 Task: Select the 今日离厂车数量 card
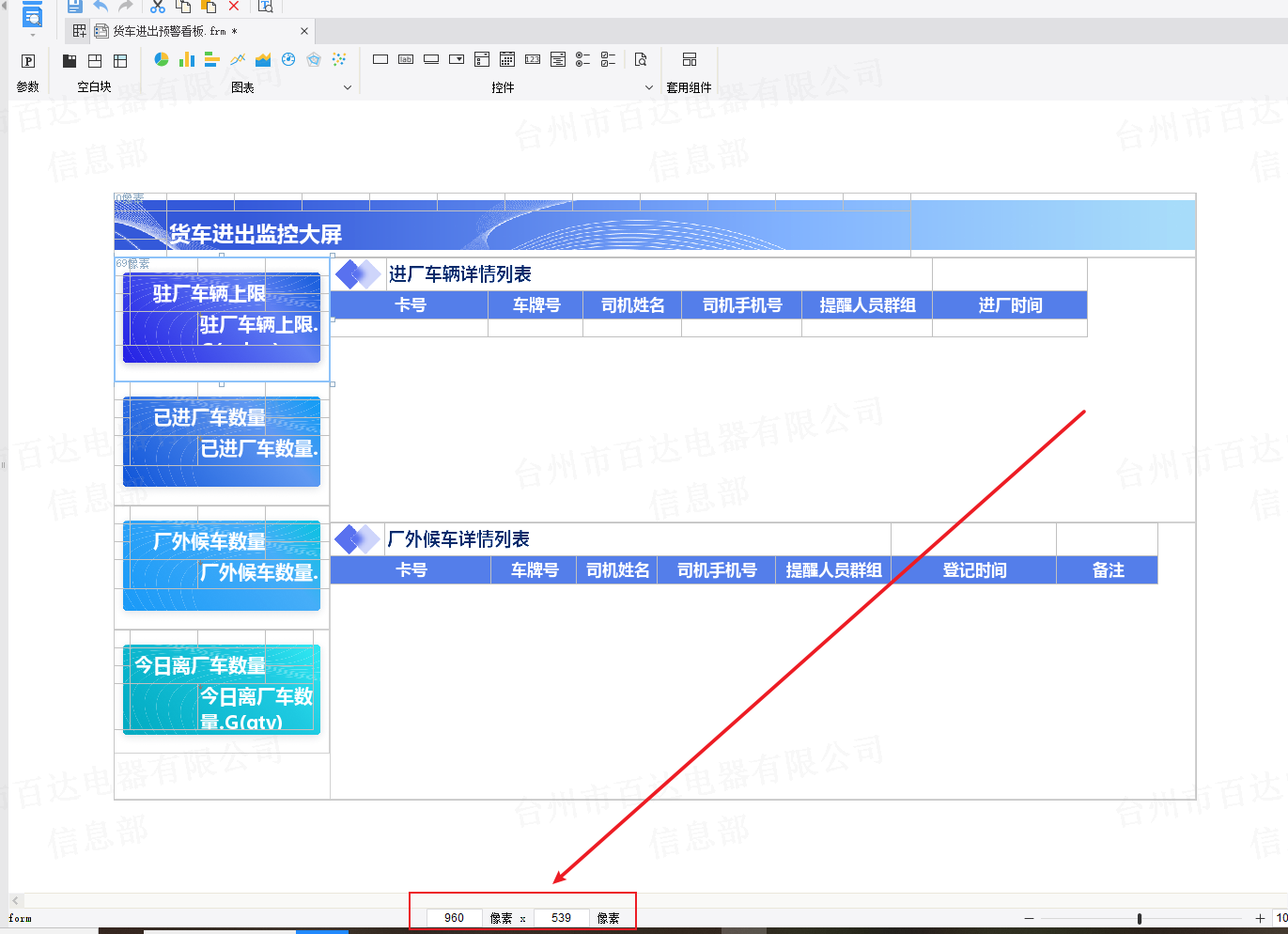coord(222,690)
